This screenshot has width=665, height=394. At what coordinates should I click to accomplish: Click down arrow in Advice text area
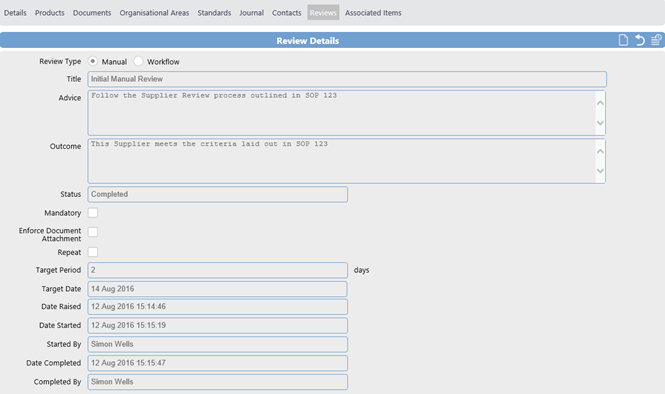tap(600, 123)
